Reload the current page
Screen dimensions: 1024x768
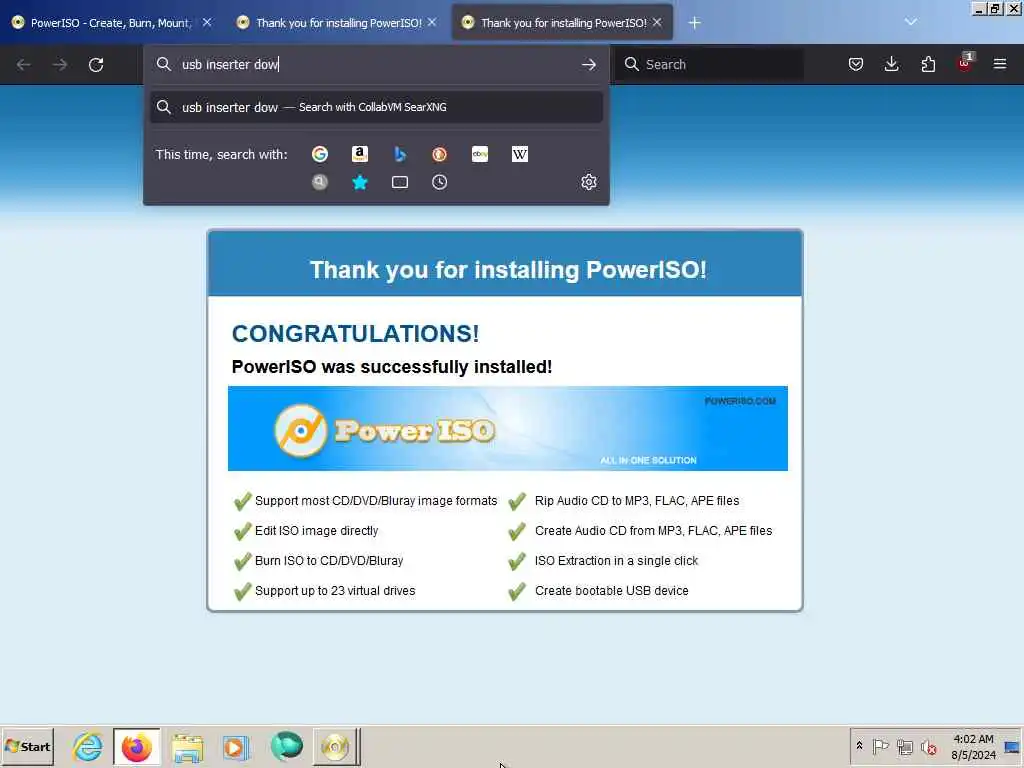[96, 65]
